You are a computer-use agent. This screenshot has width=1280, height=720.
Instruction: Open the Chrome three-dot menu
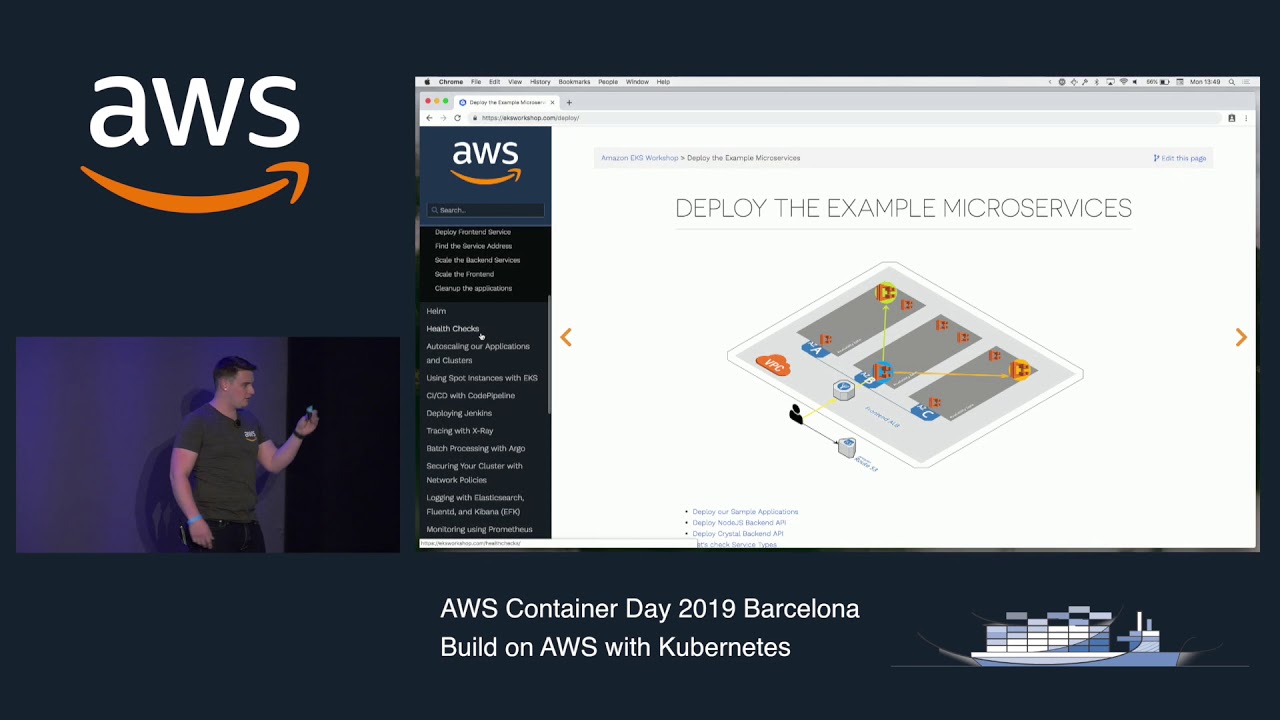1246,118
